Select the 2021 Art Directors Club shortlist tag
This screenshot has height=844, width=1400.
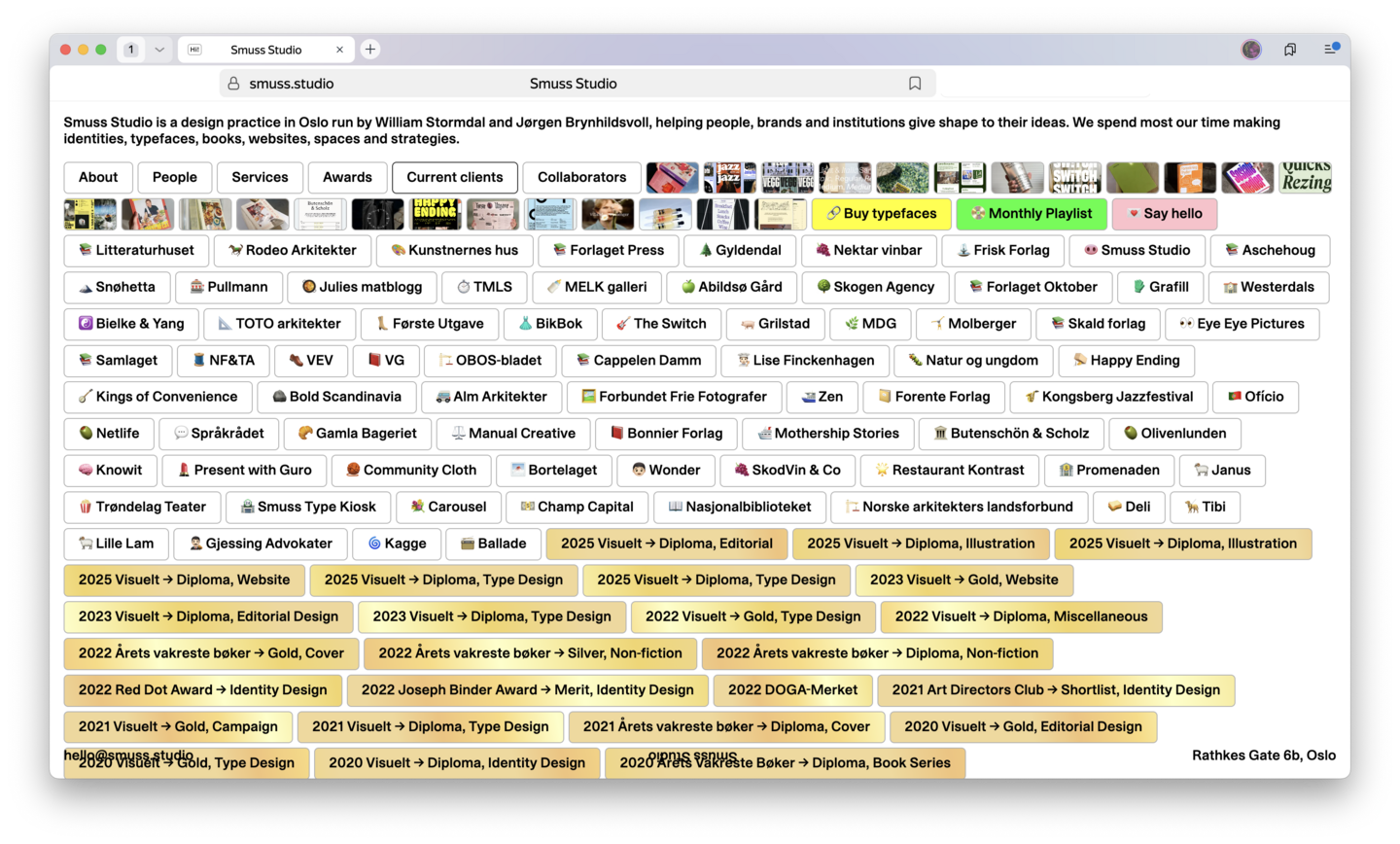click(1056, 690)
